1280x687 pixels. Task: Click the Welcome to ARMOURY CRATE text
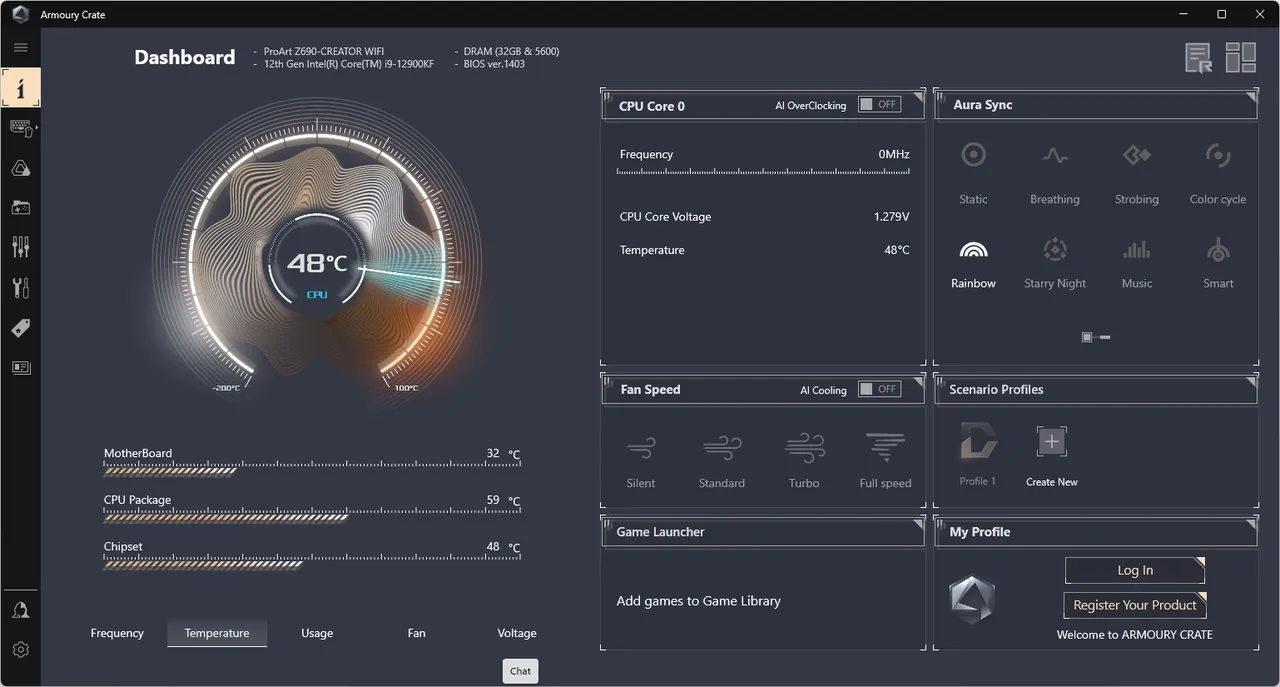pyautogui.click(x=1135, y=635)
